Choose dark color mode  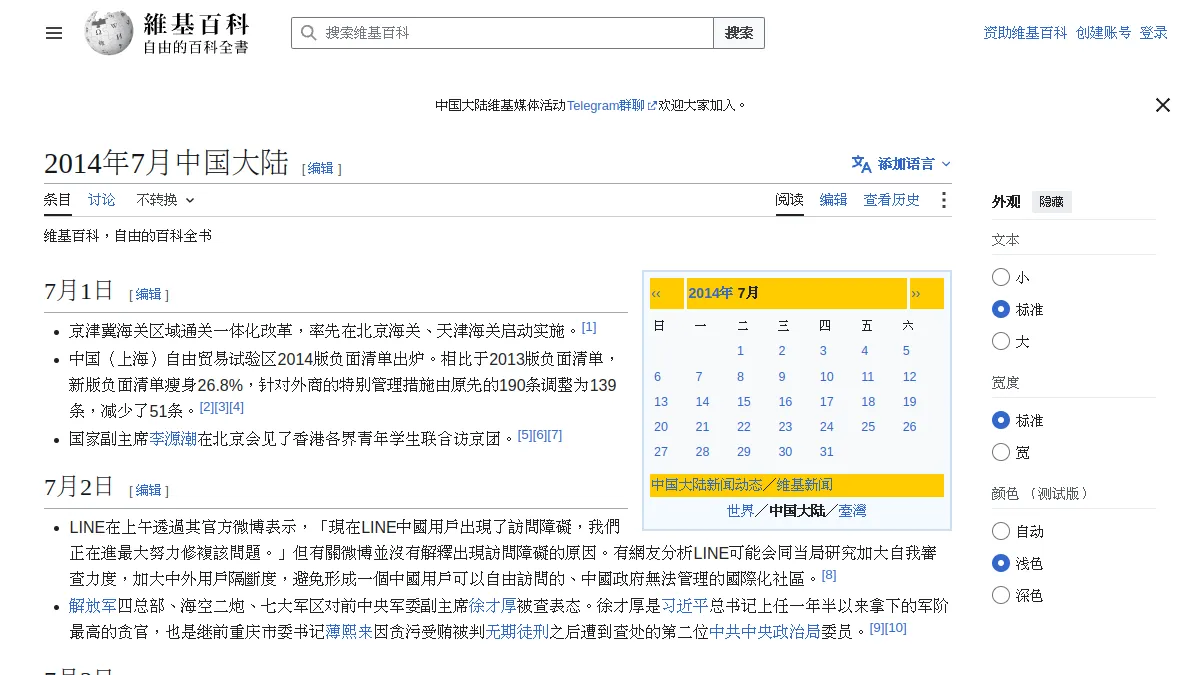1001,595
